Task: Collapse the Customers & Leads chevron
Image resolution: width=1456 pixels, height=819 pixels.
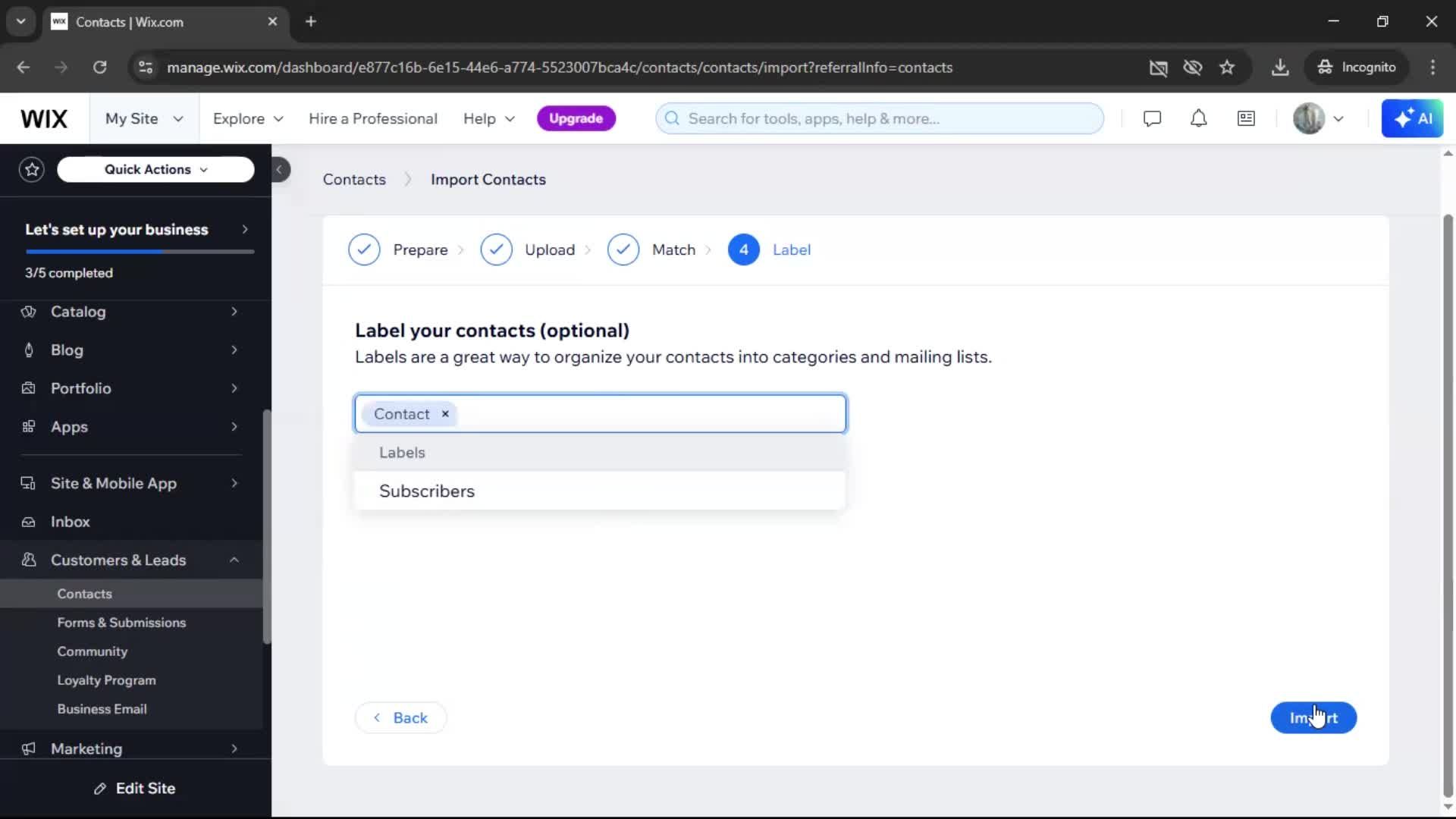Action: (x=234, y=560)
